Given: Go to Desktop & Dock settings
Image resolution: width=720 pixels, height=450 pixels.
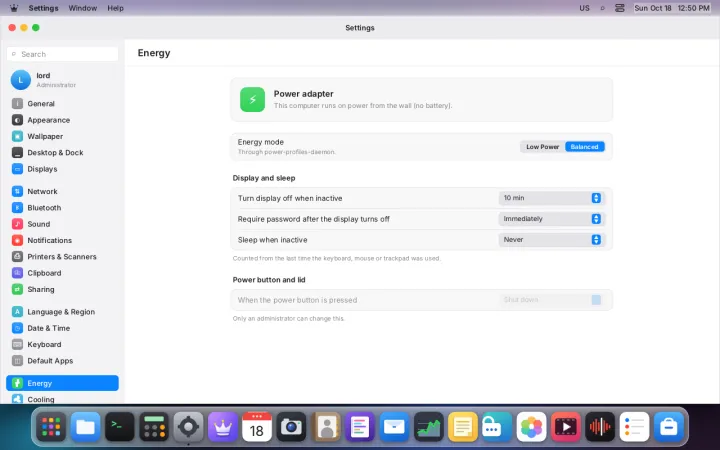Looking at the screenshot, I should coord(62,152).
